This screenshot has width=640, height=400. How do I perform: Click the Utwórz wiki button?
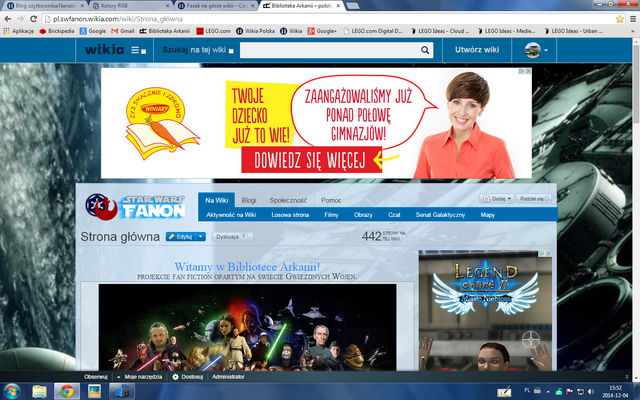[x=477, y=50]
